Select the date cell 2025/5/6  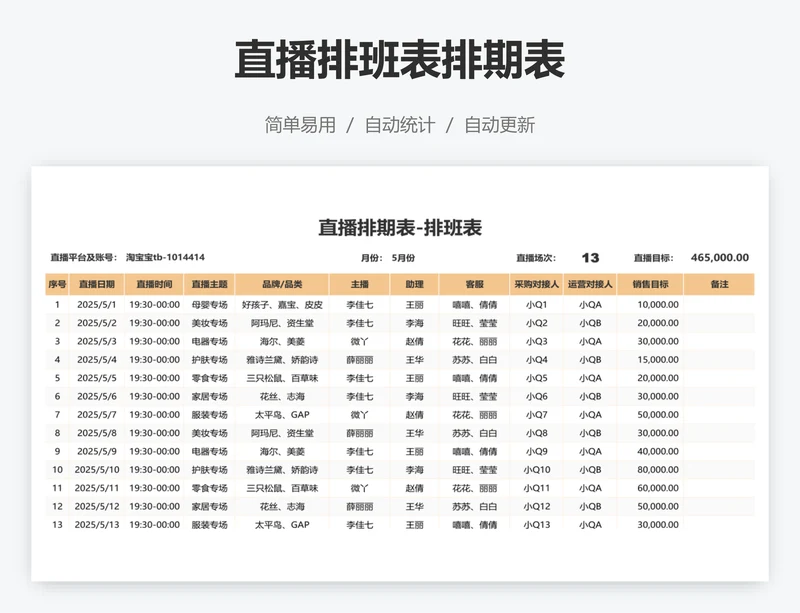96,397
